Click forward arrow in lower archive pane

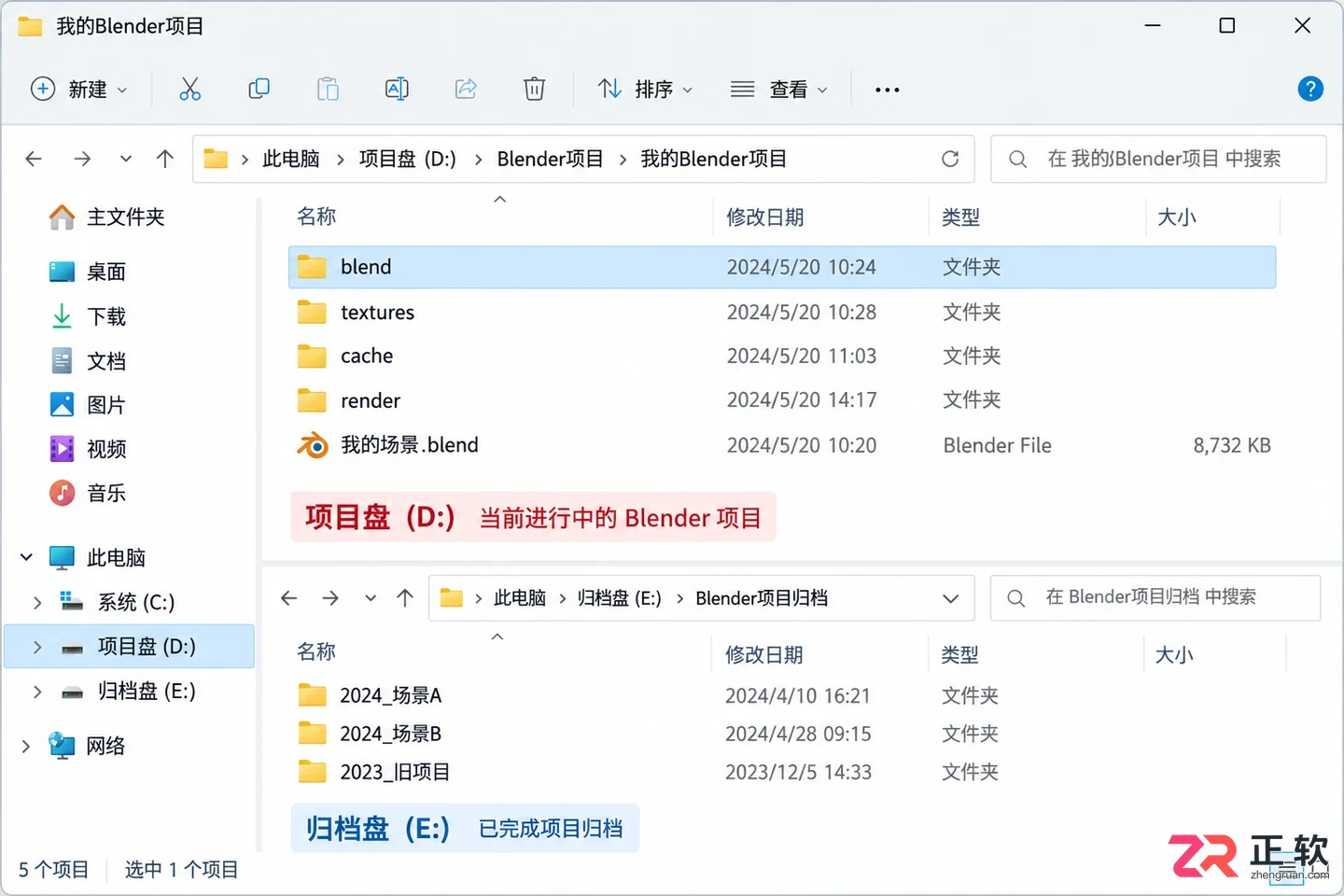coord(330,597)
